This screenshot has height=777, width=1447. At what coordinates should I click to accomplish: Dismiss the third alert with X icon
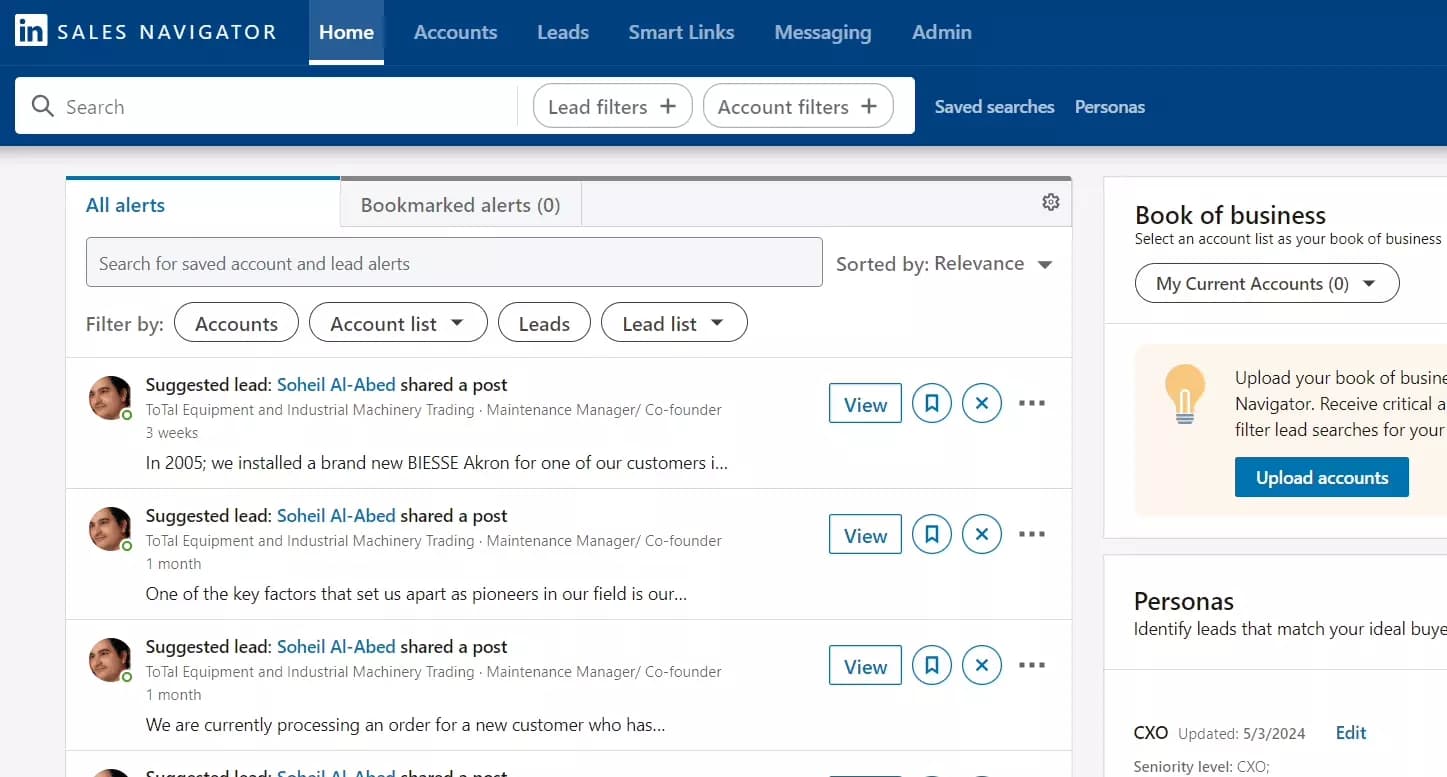coord(981,666)
